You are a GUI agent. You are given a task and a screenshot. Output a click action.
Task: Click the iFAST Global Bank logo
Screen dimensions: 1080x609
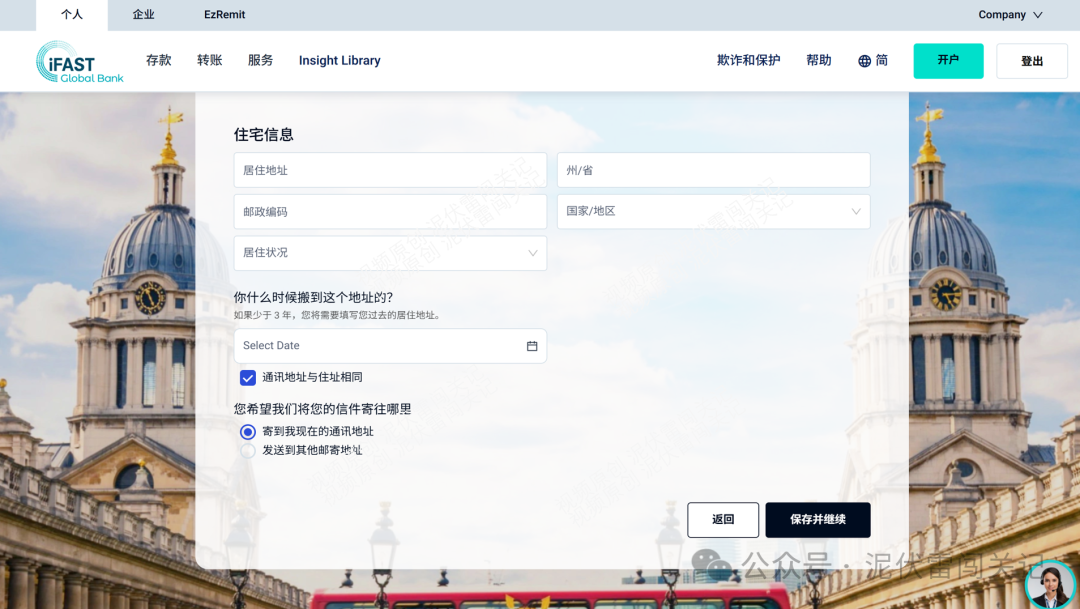click(79, 61)
